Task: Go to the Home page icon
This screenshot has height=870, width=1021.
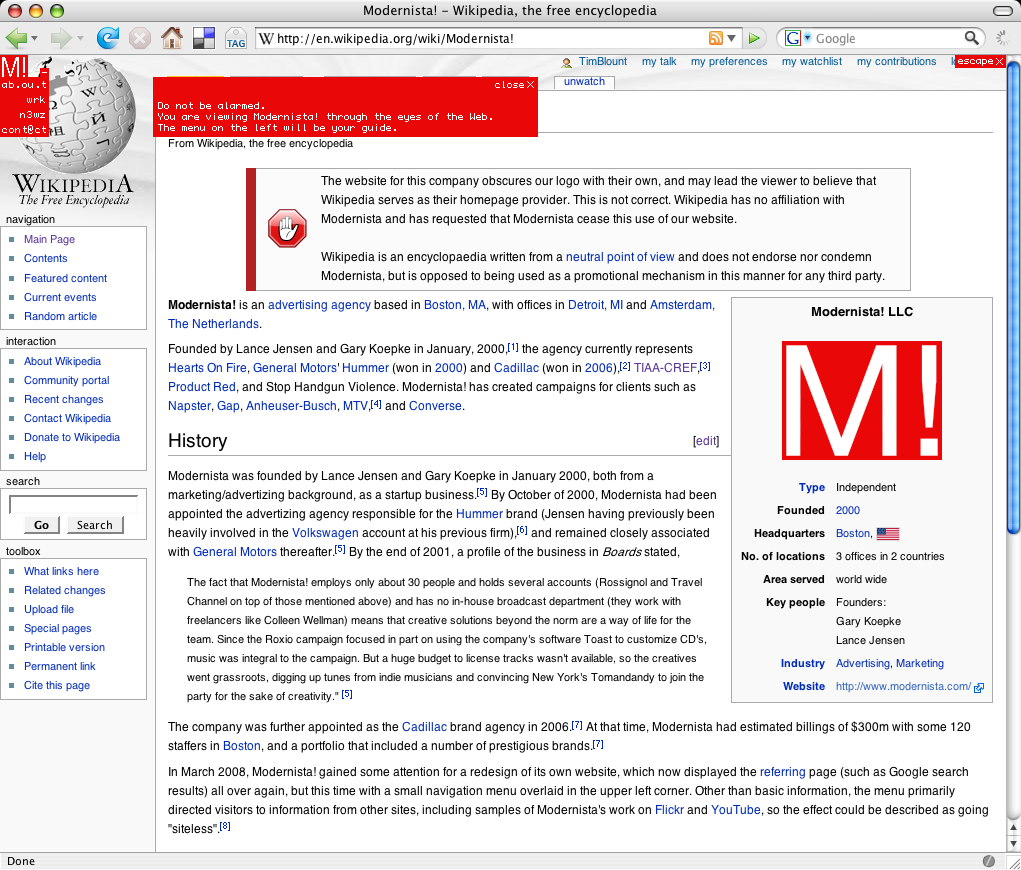Action: (172, 38)
